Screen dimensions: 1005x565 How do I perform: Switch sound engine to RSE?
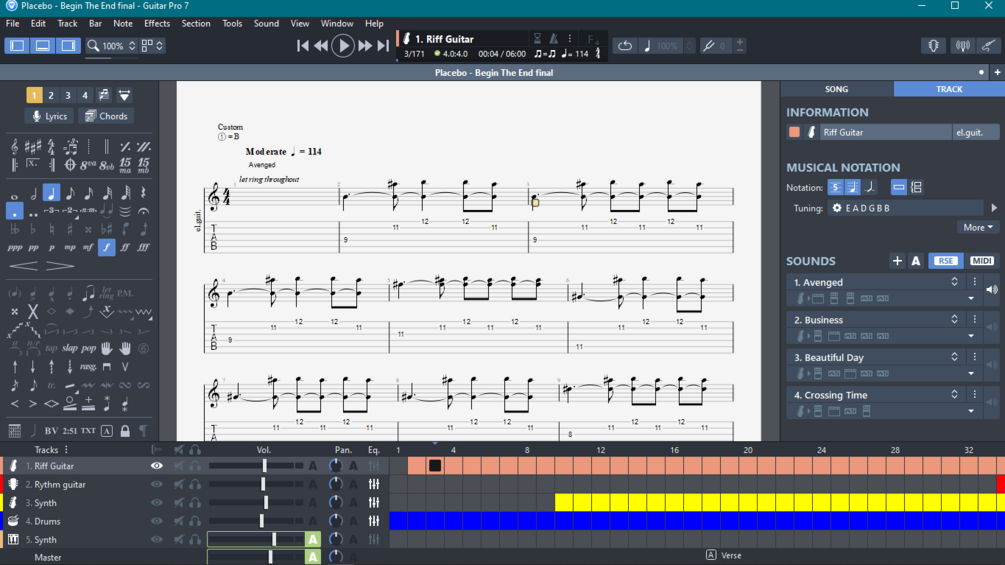click(946, 261)
